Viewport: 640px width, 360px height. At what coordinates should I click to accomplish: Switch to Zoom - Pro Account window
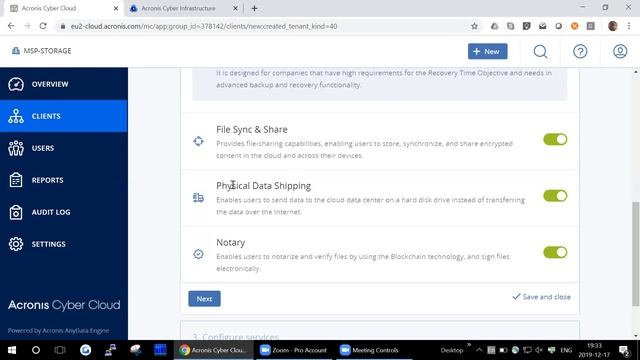click(294, 350)
